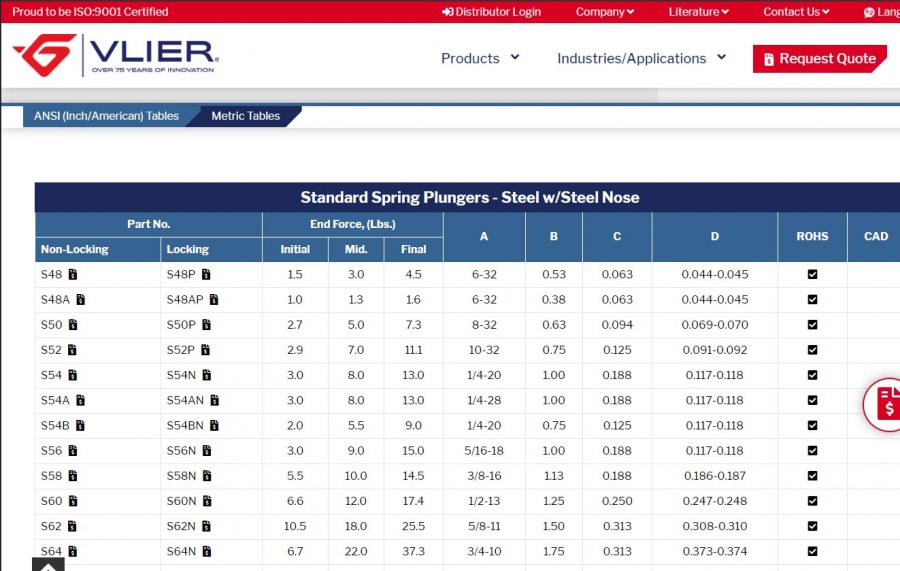Open the document icon beside S54N

207,375
